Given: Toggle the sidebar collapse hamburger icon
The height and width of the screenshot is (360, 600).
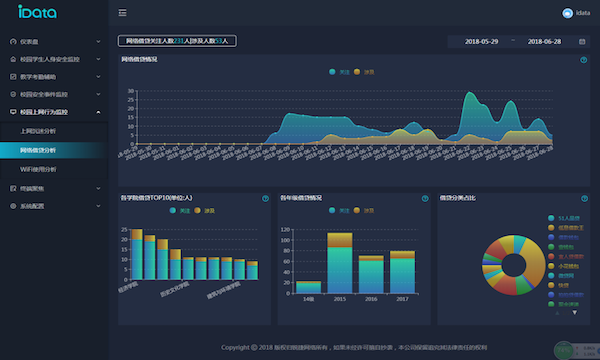Looking at the screenshot, I should (x=122, y=13).
